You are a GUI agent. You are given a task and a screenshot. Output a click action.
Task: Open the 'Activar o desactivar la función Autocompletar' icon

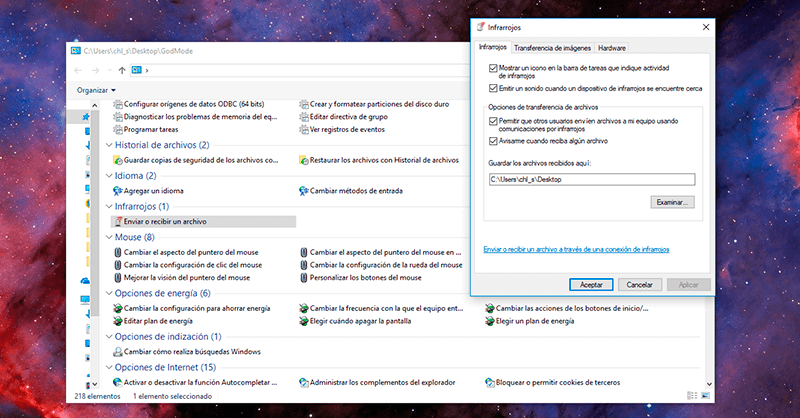(x=118, y=382)
